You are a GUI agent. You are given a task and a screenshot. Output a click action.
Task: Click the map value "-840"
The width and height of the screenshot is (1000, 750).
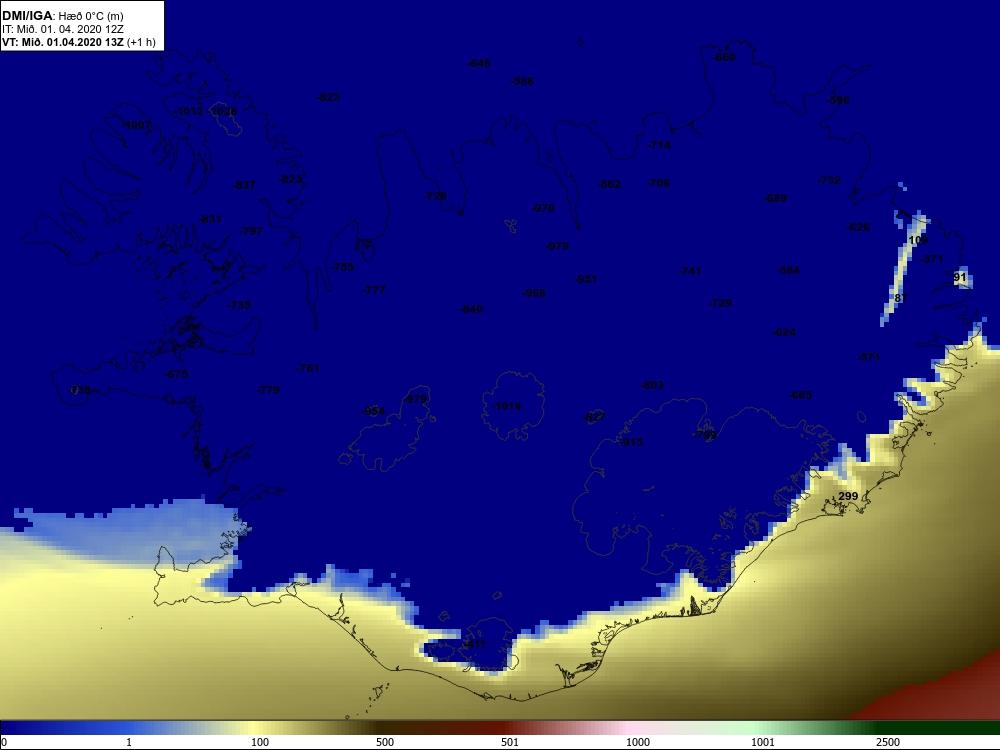pos(471,309)
